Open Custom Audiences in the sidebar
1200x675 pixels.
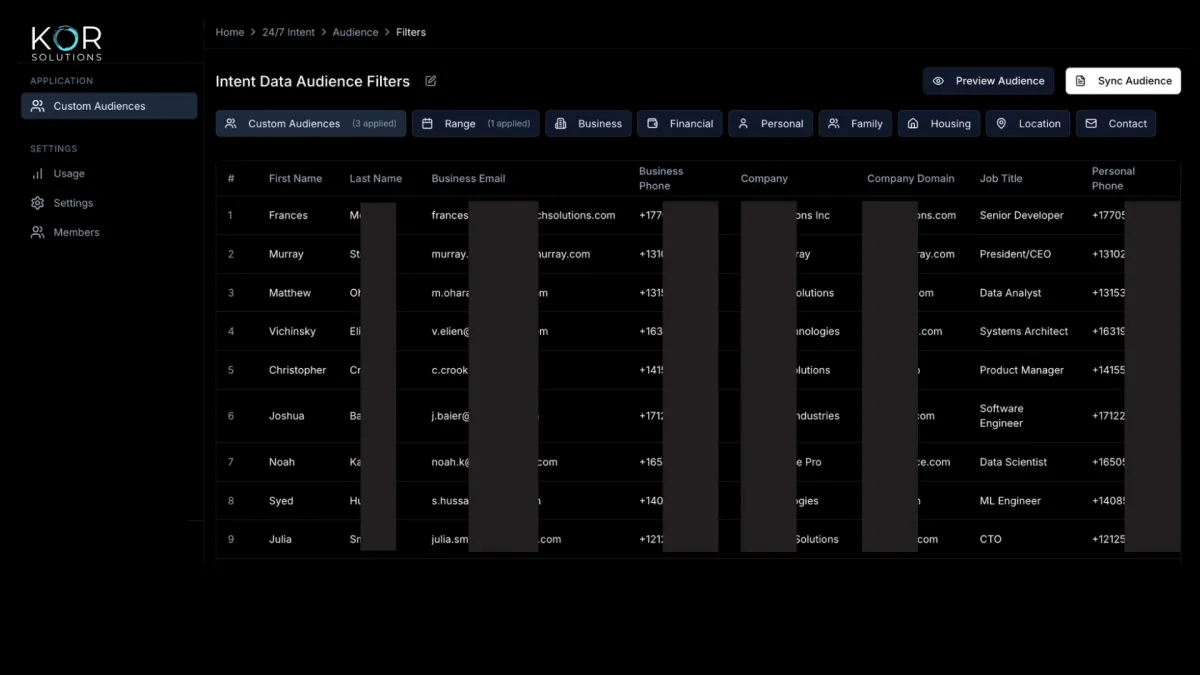pyautogui.click(x=109, y=106)
